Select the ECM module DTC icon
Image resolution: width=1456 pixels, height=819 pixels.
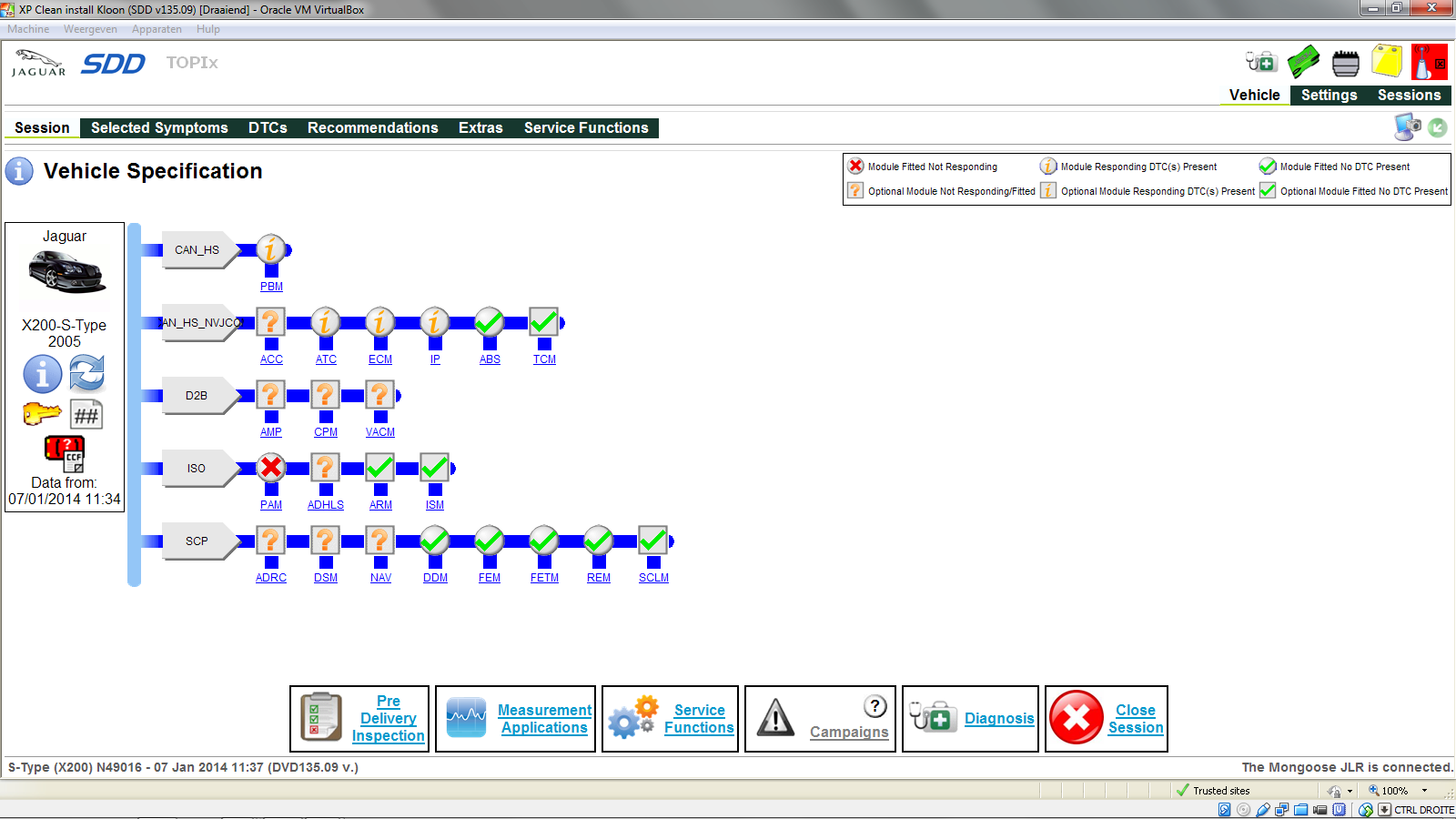point(380,322)
